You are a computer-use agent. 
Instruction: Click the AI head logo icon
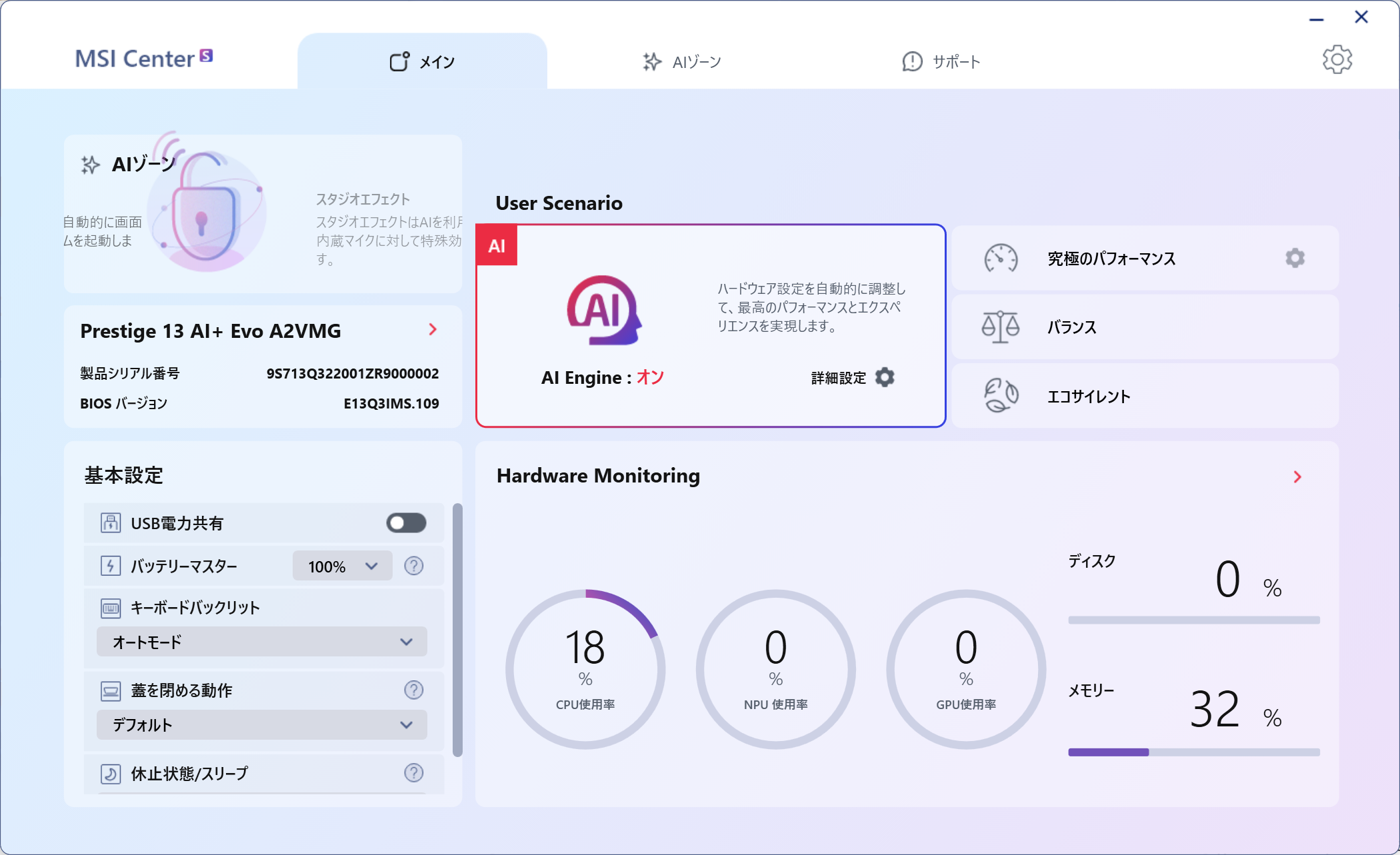(x=604, y=311)
